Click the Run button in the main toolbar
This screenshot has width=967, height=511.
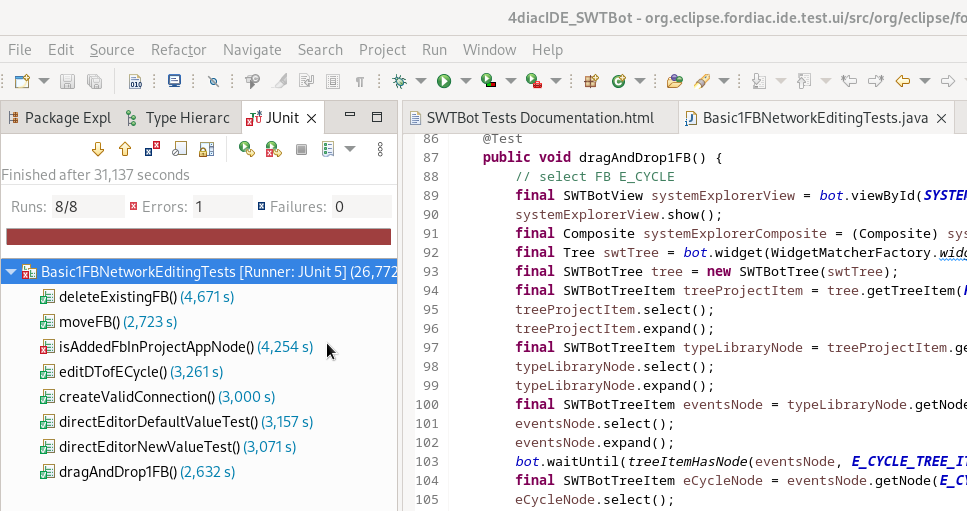coord(443,81)
